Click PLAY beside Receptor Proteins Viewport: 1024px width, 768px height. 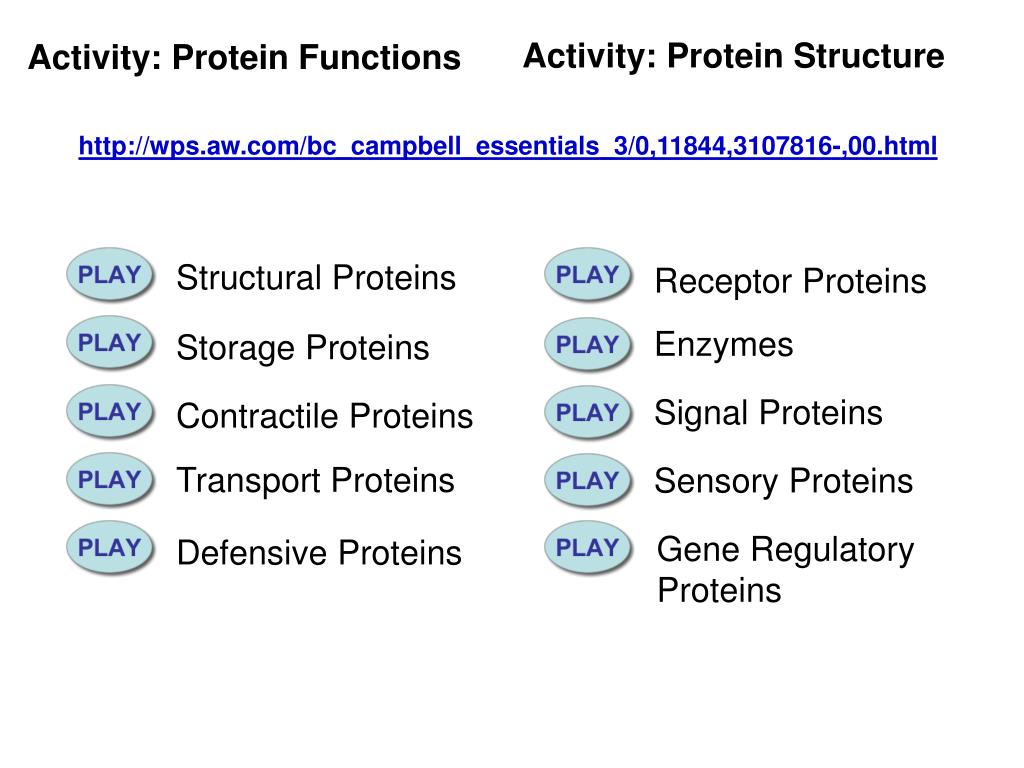pos(588,274)
